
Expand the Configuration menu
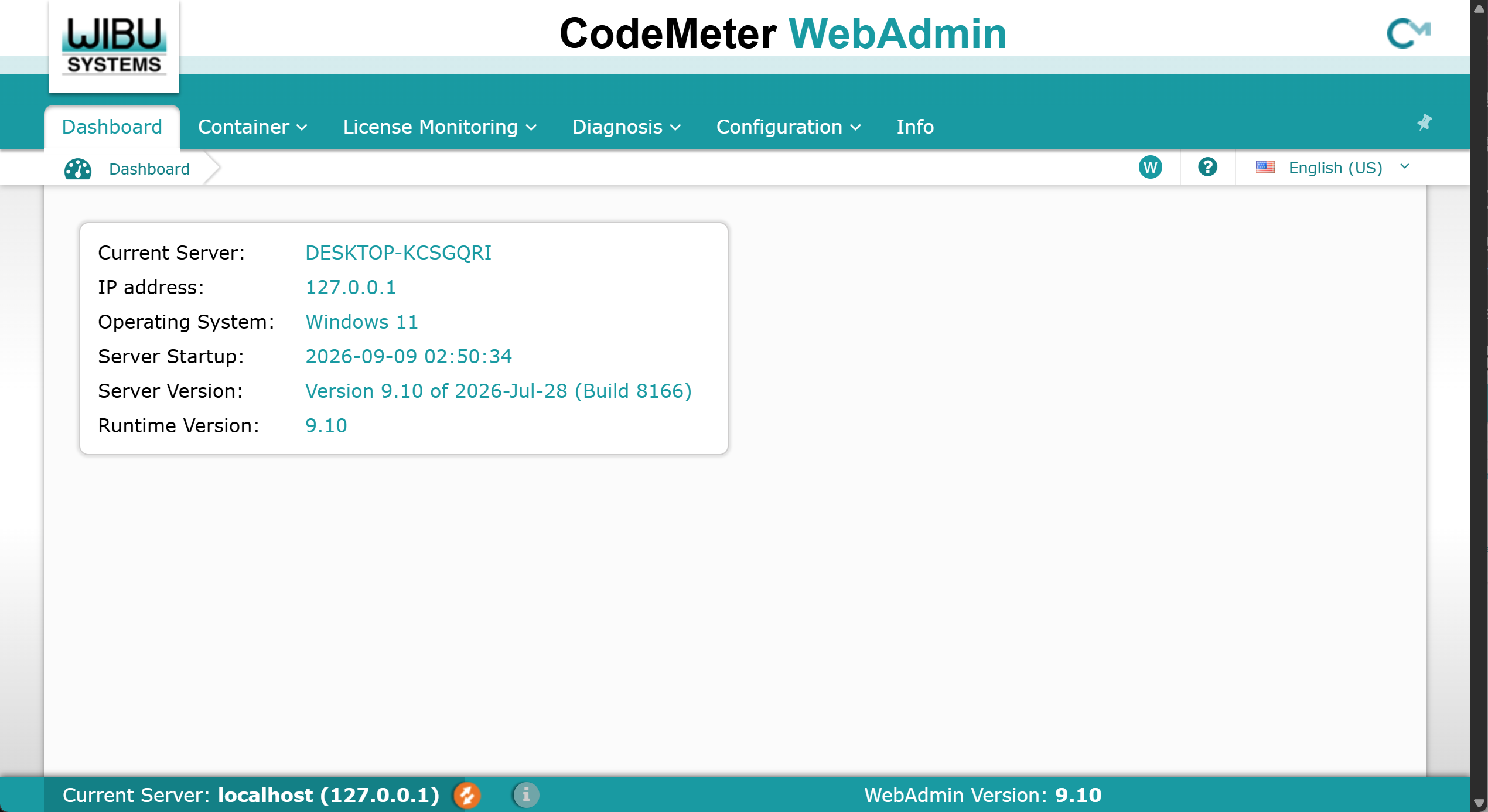coord(789,127)
